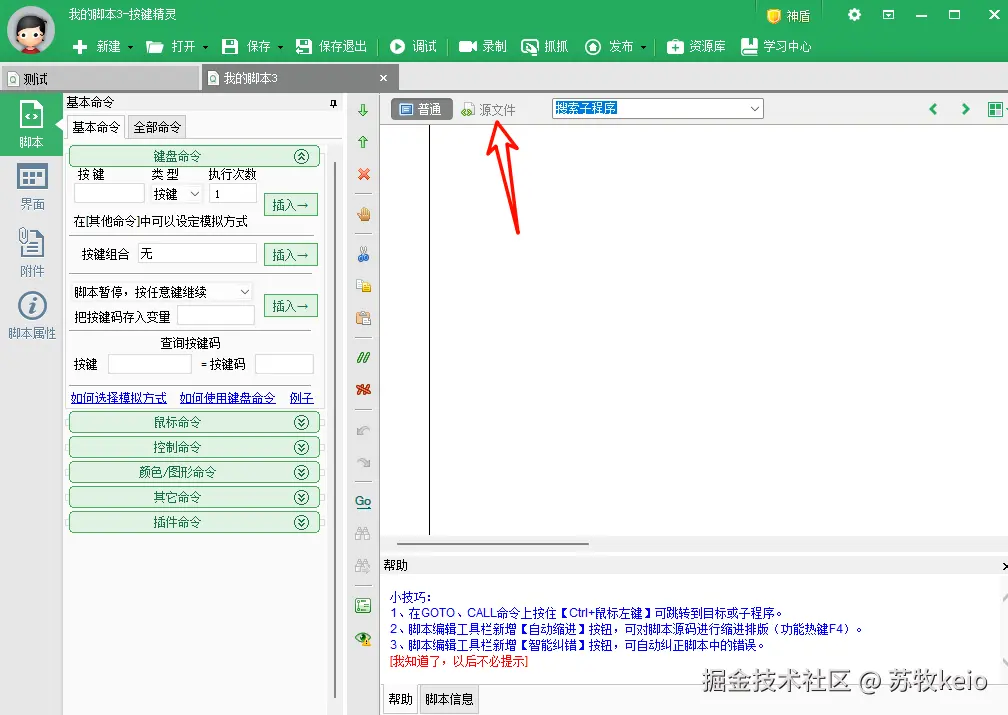Open the 脚本属性 properties panel
1008x715 pixels.
(32, 315)
